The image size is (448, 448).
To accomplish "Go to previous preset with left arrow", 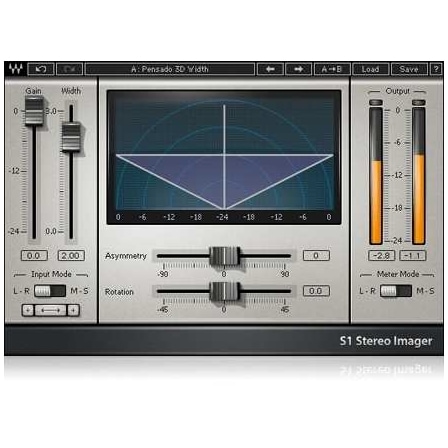I will [x=270, y=69].
